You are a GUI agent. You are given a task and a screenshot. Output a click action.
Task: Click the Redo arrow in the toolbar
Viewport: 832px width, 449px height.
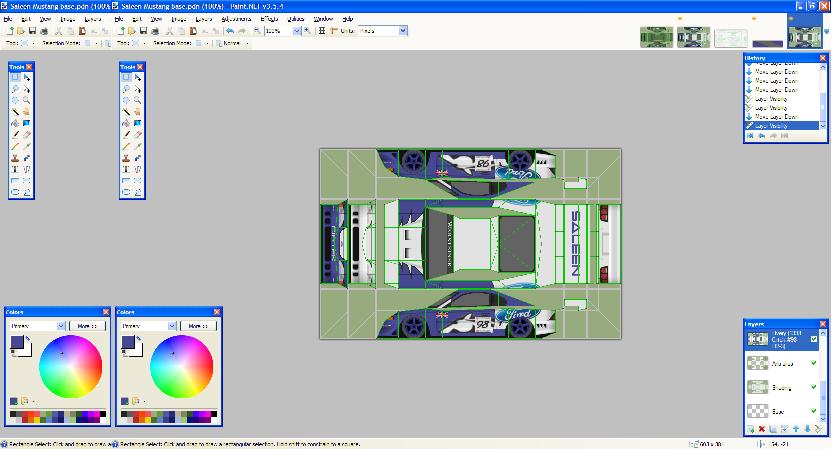tap(242, 31)
